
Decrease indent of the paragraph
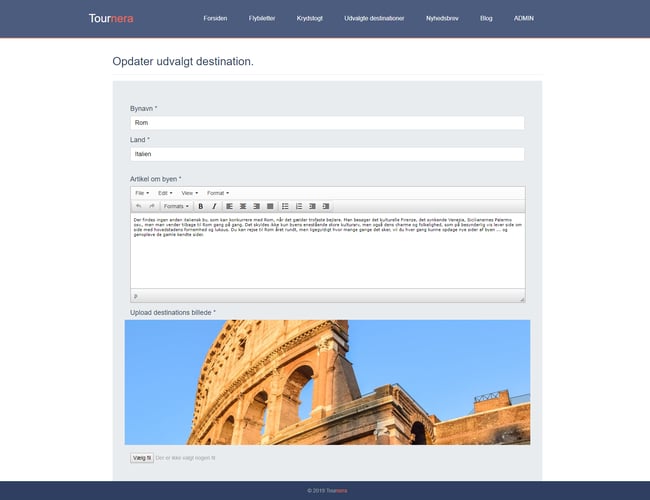click(313, 206)
